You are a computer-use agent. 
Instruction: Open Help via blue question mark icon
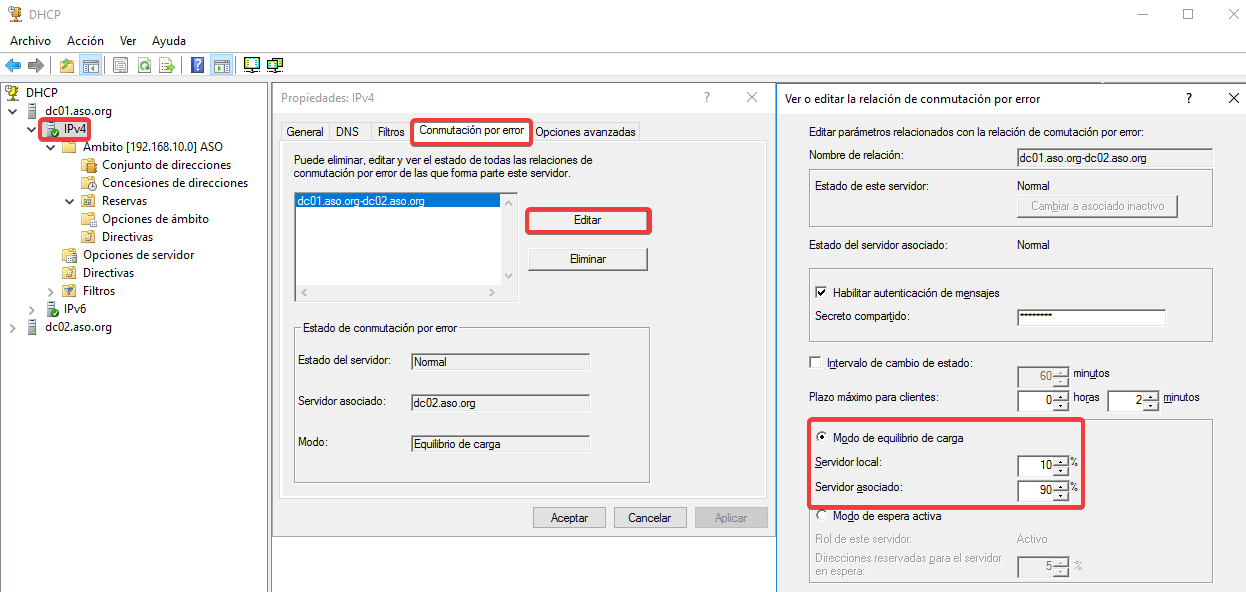pos(197,66)
